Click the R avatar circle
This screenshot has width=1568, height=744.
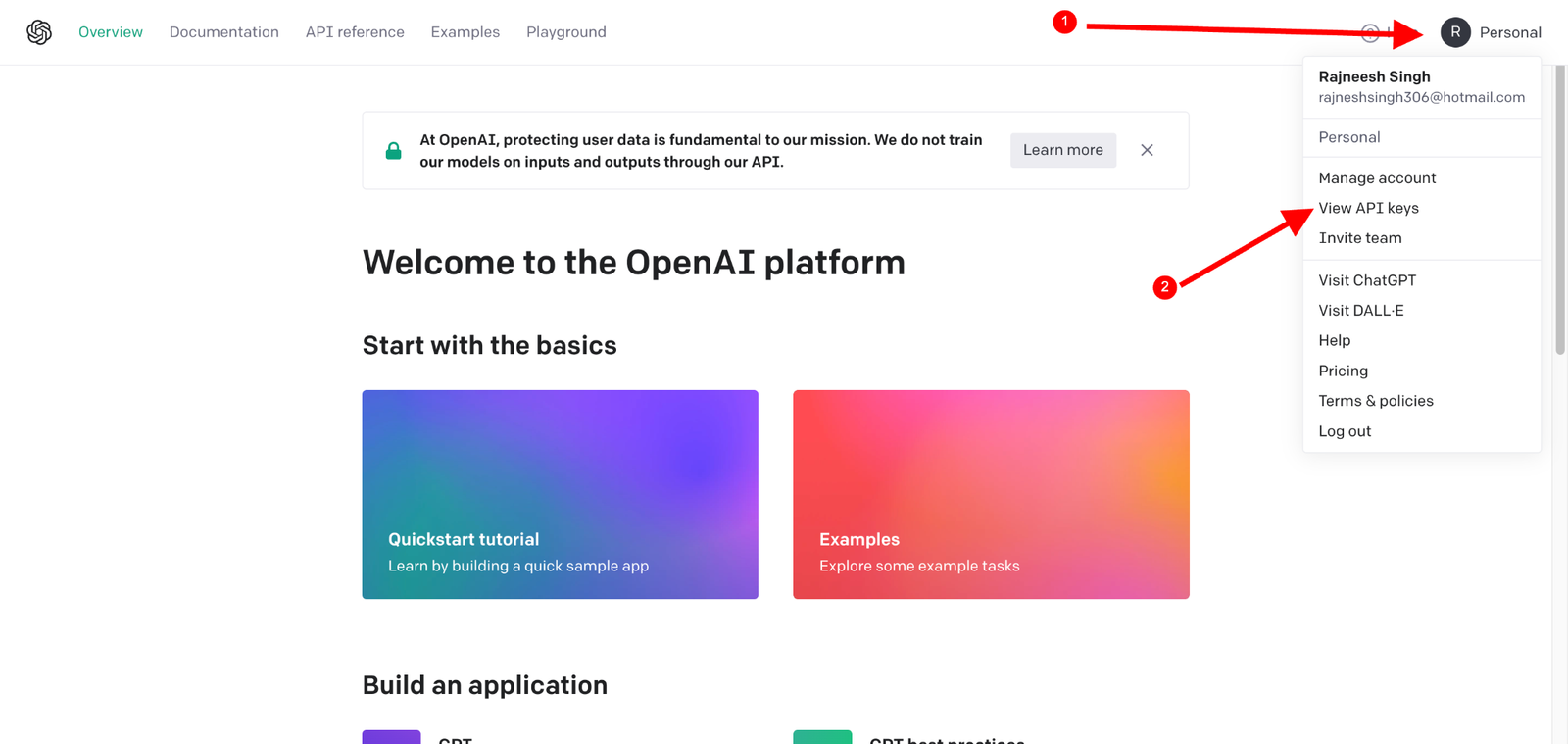(x=1455, y=32)
